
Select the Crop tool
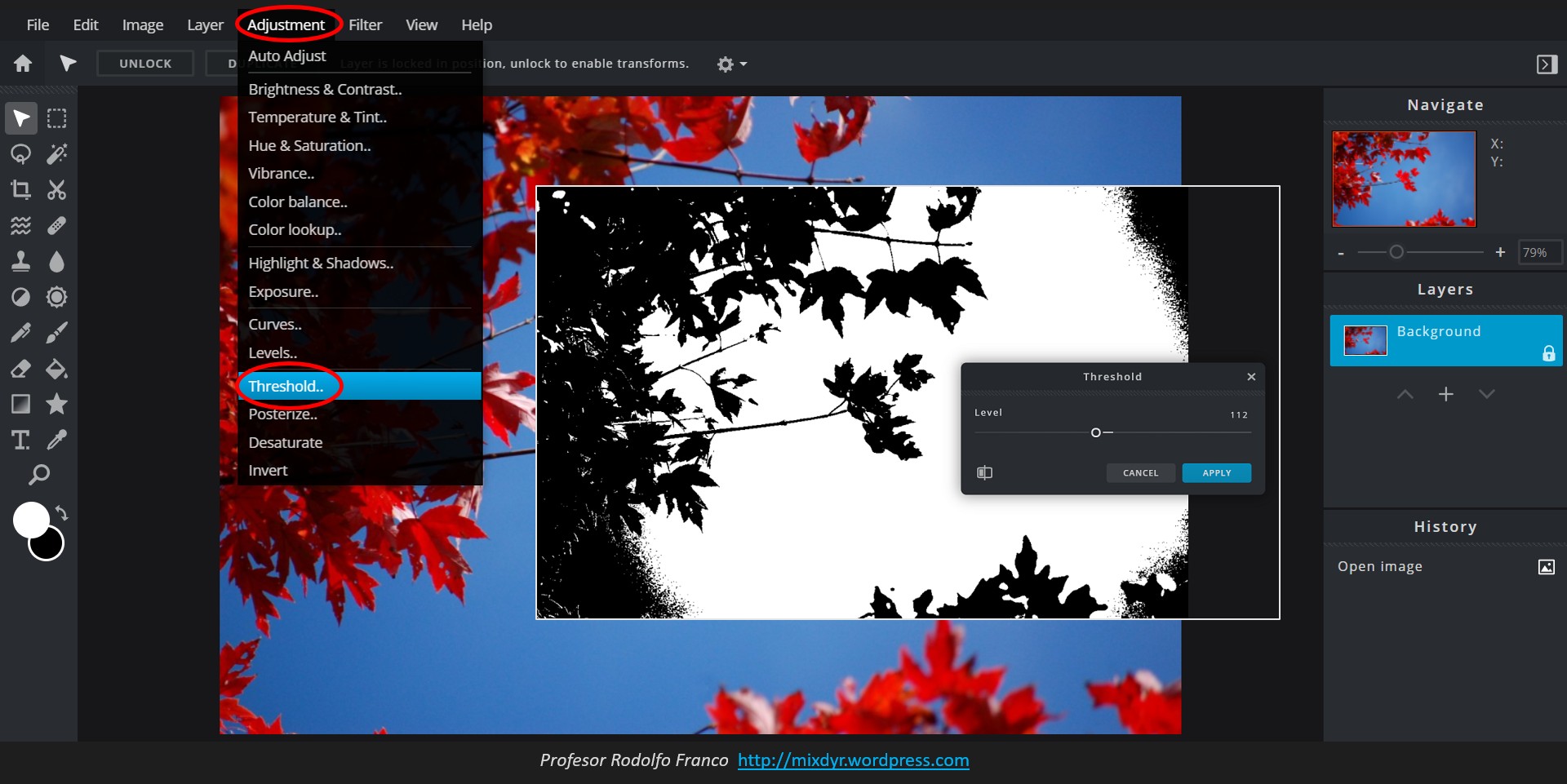point(20,190)
